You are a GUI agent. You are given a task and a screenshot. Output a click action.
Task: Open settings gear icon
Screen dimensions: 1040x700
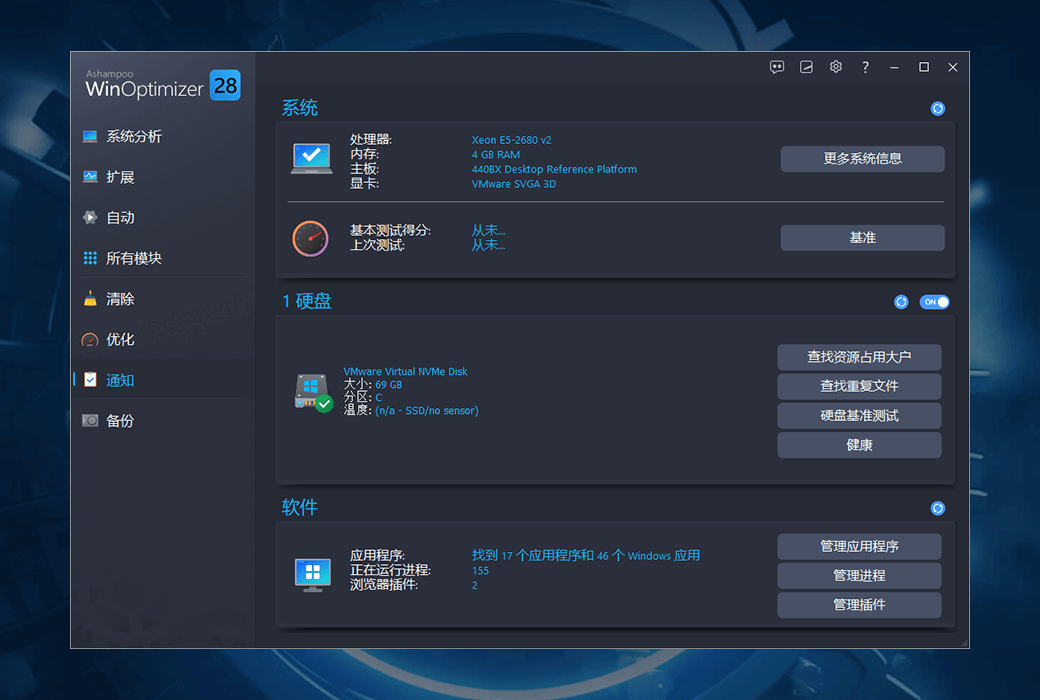point(836,67)
